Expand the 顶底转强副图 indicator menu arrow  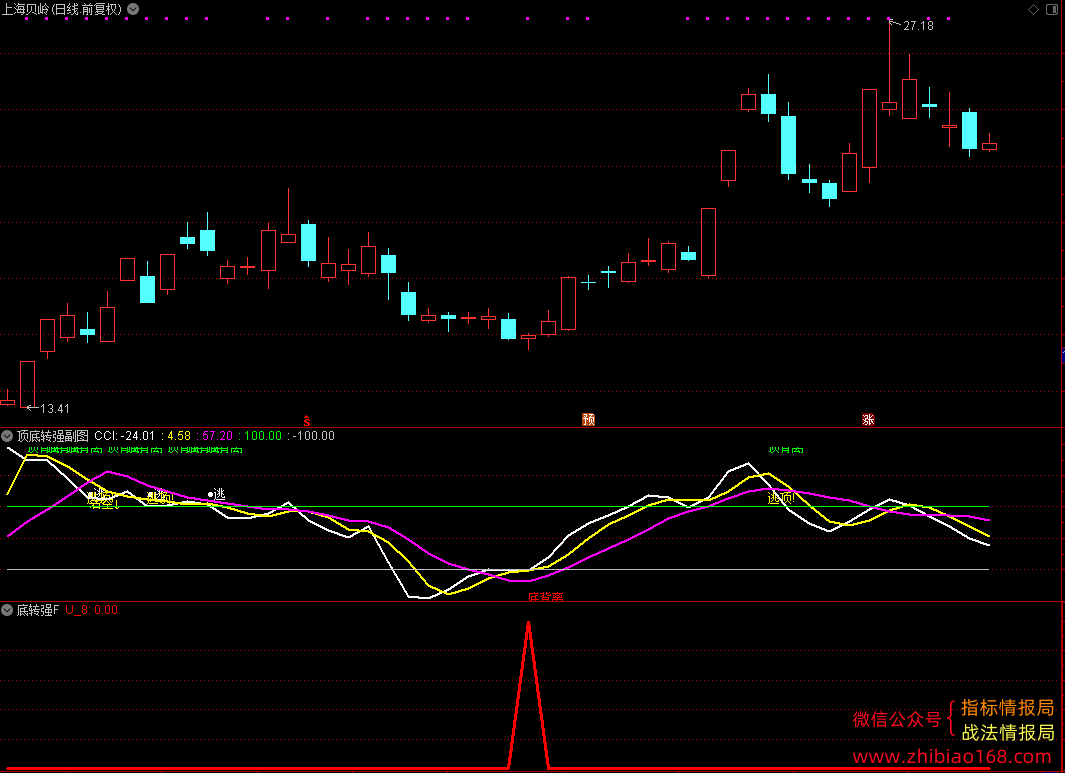coord(7,436)
